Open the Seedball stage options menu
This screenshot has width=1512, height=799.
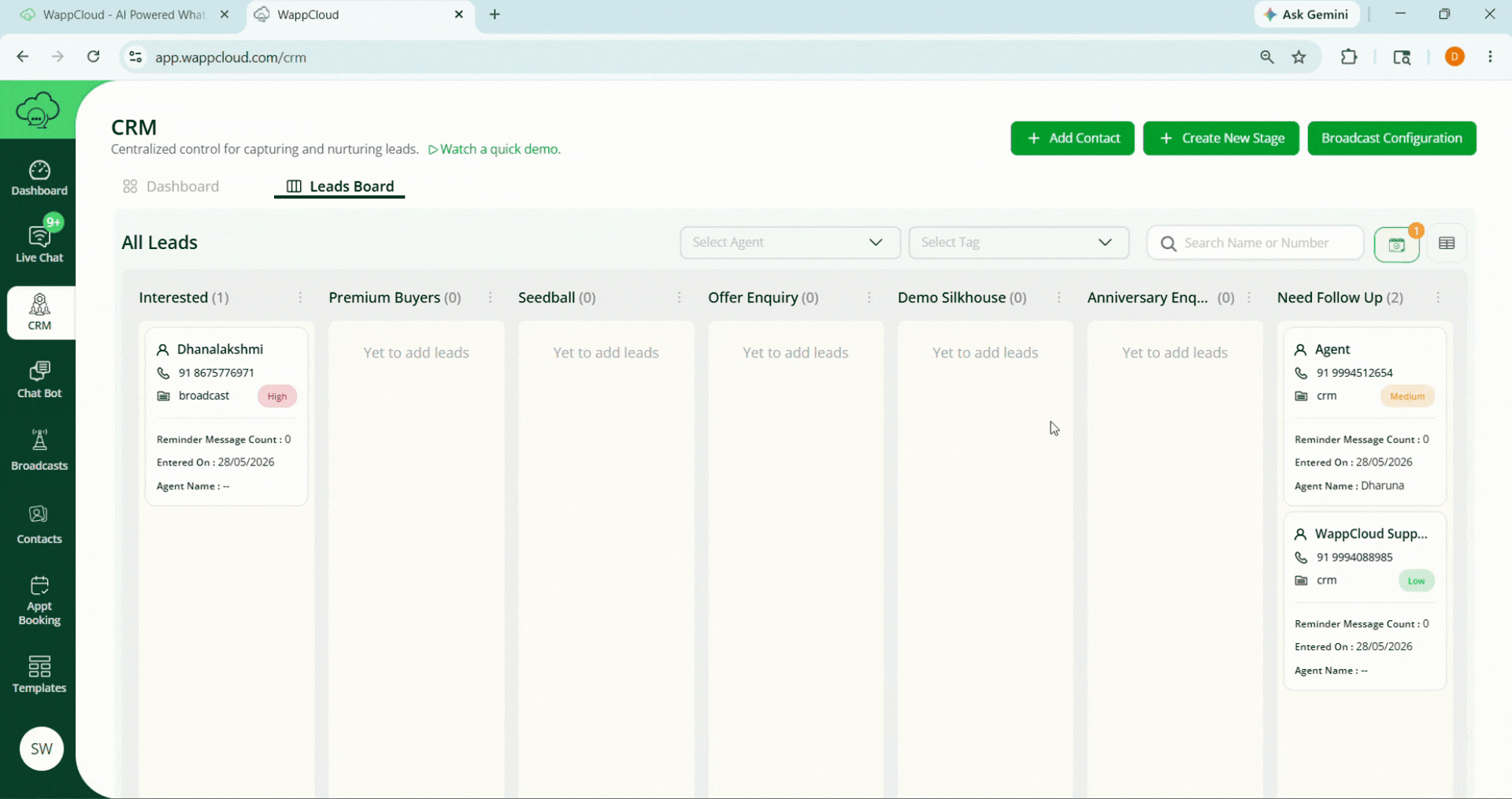point(680,298)
